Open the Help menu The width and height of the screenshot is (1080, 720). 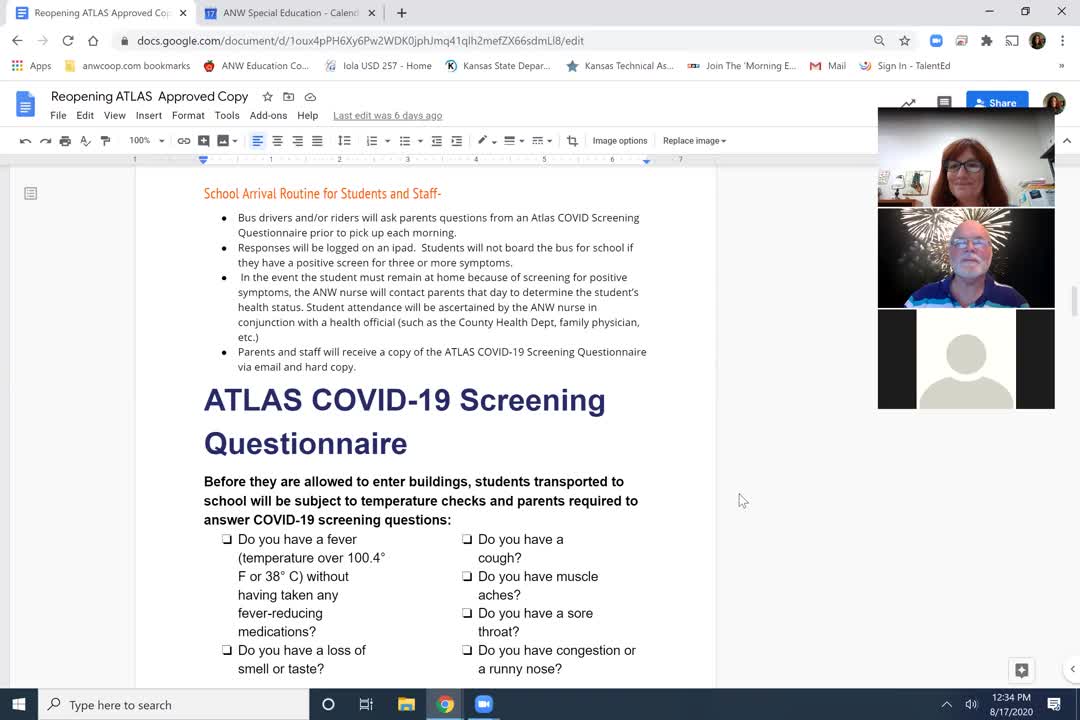(307, 115)
